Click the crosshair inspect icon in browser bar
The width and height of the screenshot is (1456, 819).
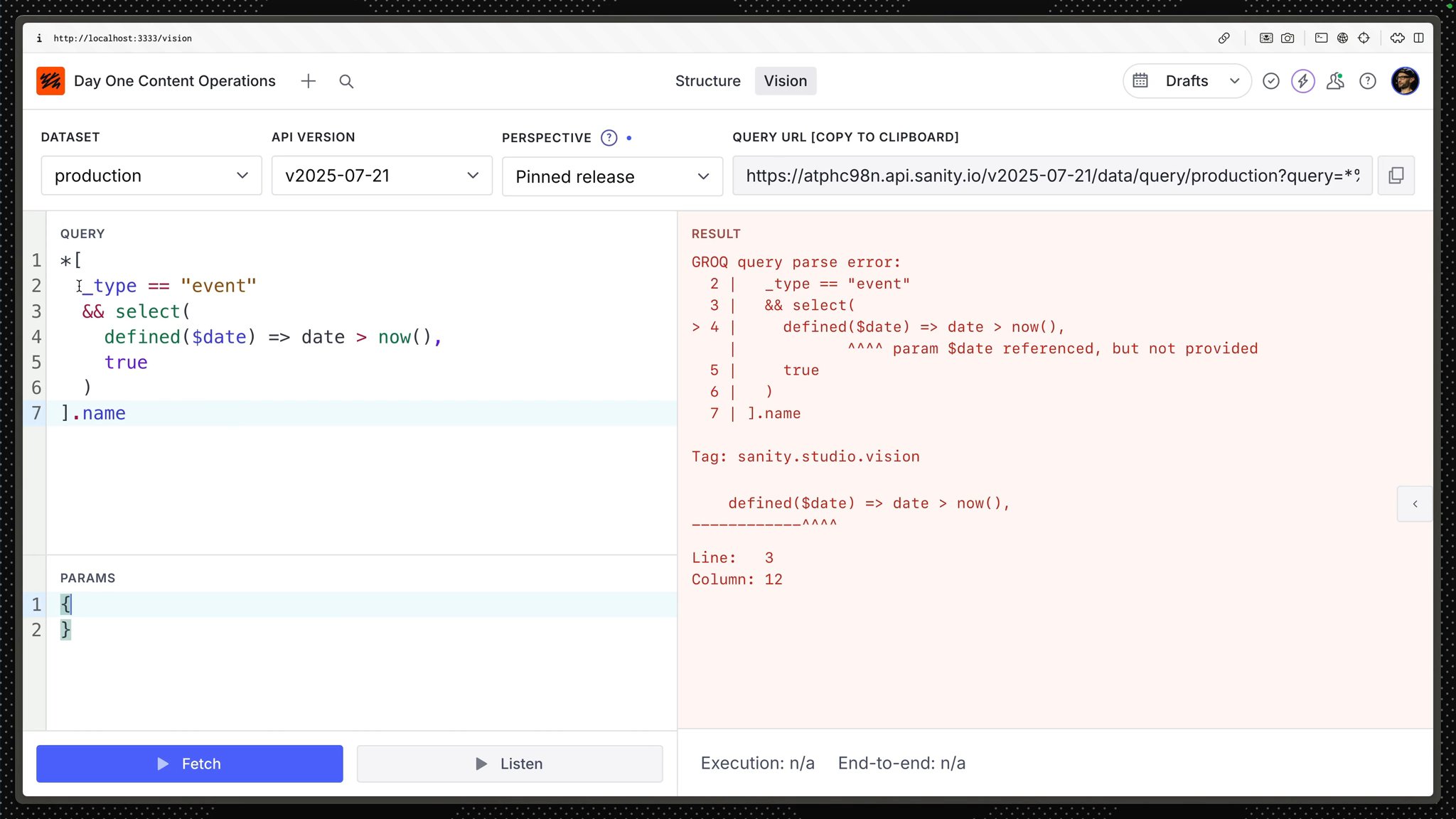click(x=1364, y=38)
